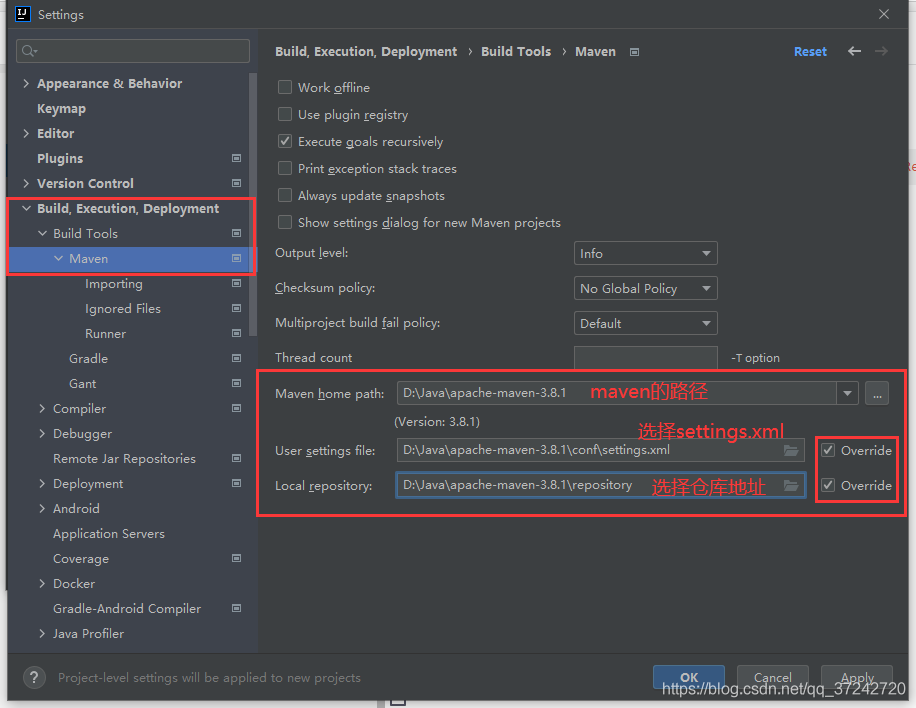Select Ignored Files under Maven
The image size is (916, 708).
point(123,308)
